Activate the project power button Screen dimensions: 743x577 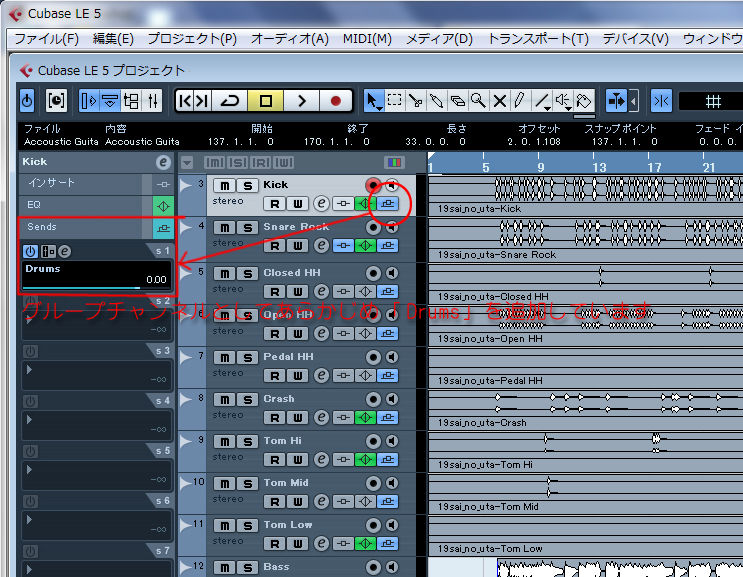pyautogui.click(x=27, y=101)
